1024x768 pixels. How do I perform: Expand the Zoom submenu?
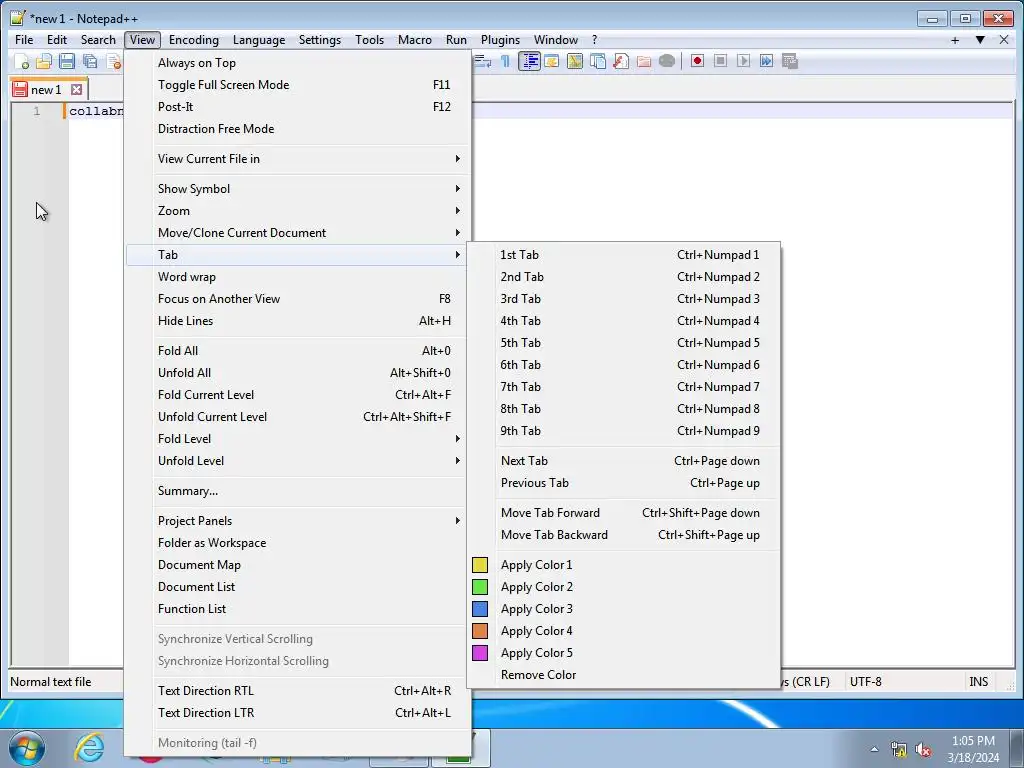pos(298,211)
